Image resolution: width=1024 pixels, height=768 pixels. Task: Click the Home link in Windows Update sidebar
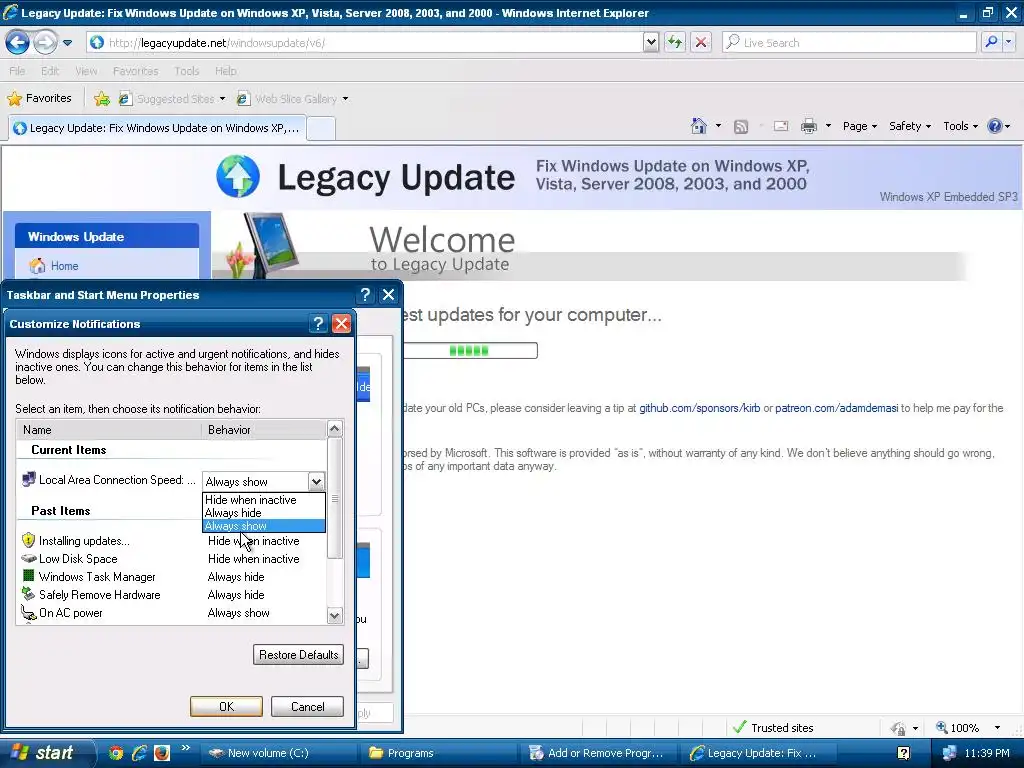click(64, 266)
